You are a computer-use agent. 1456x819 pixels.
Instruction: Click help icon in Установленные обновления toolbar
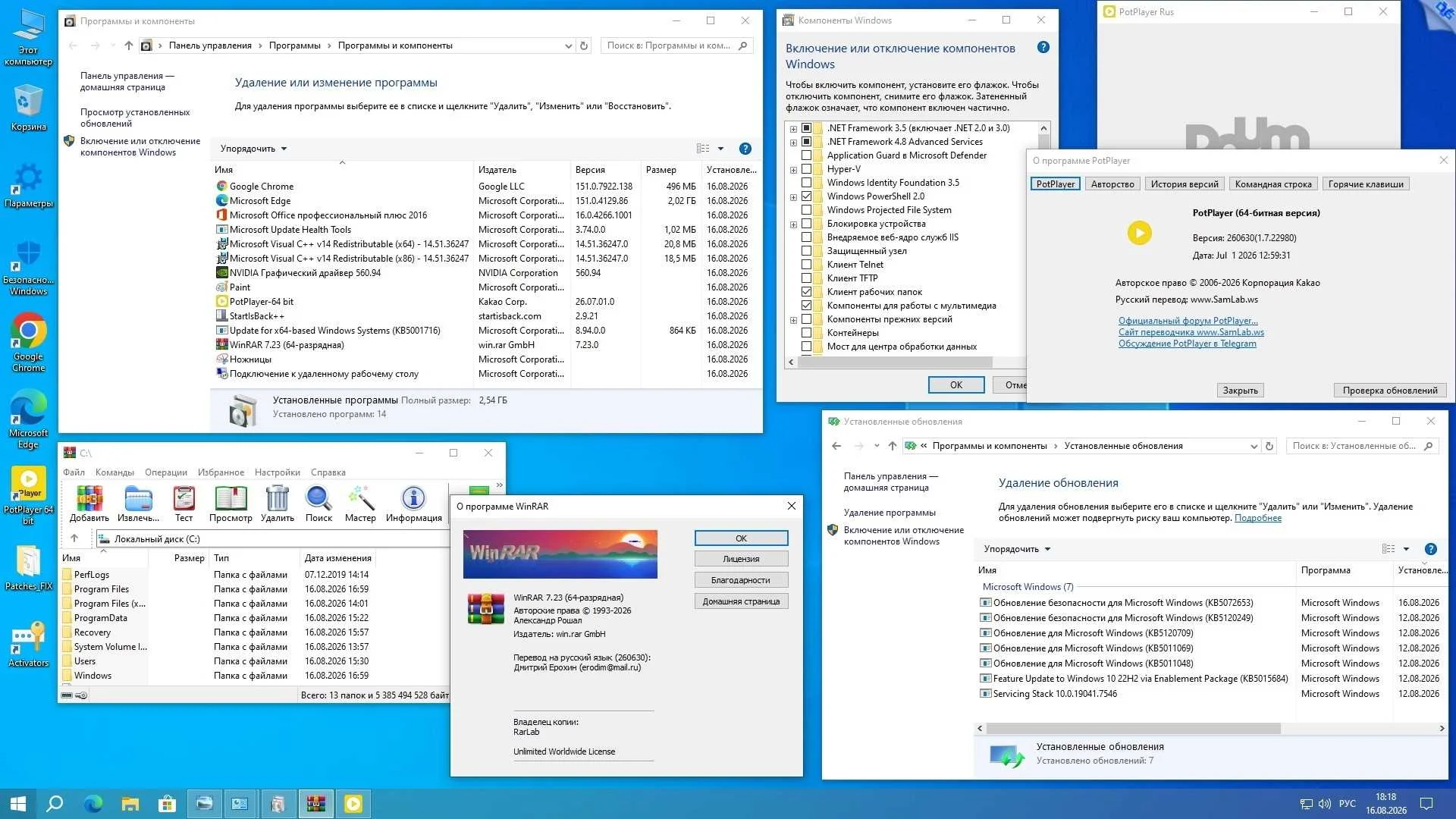point(1431,549)
